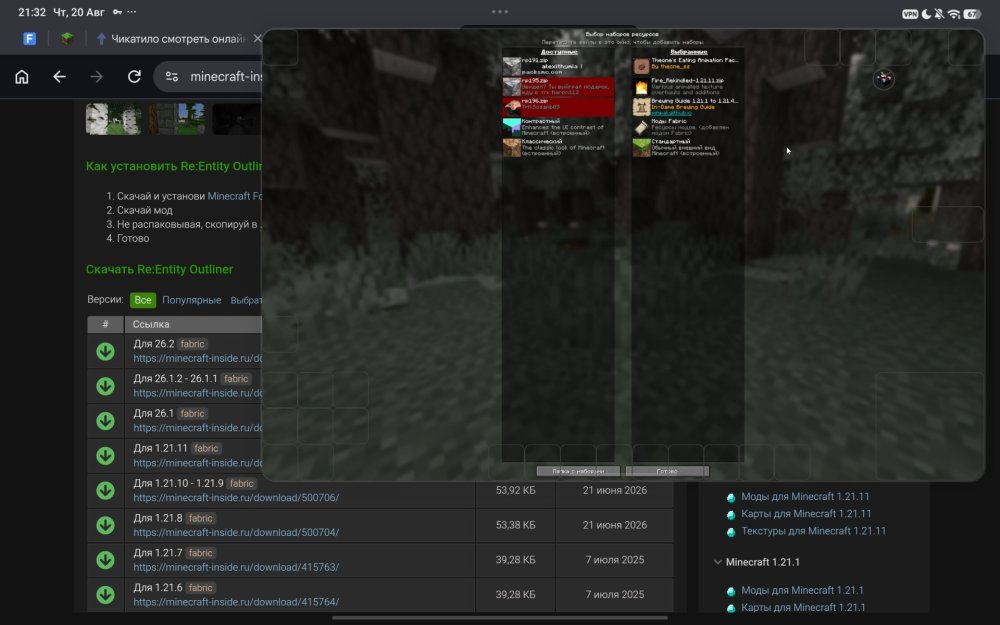Screen dimensions: 1000x625
Task: Open download link 415764
Action: pyautogui.click(x=236, y=601)
